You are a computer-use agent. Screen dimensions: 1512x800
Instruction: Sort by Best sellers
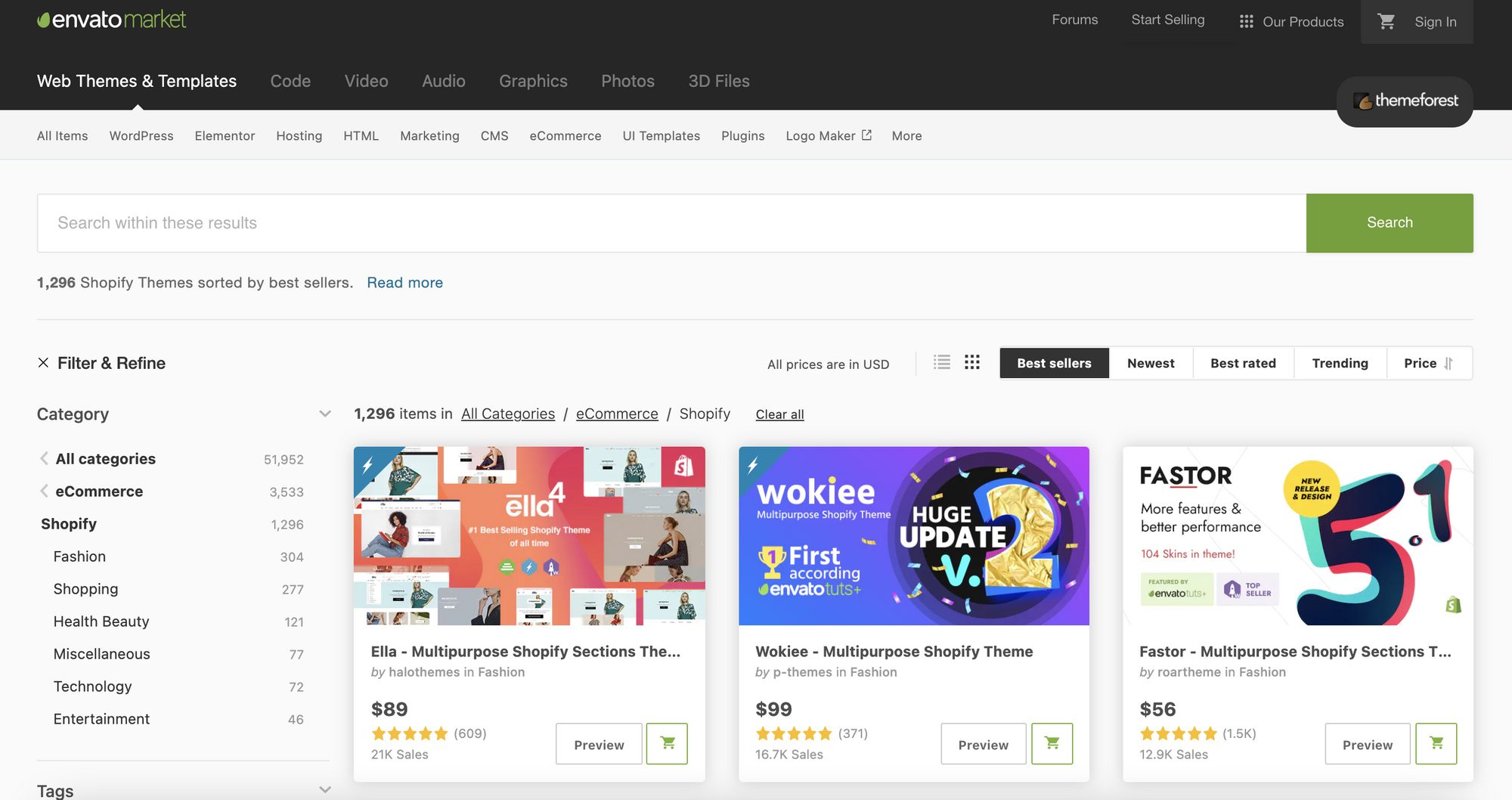1055,363
